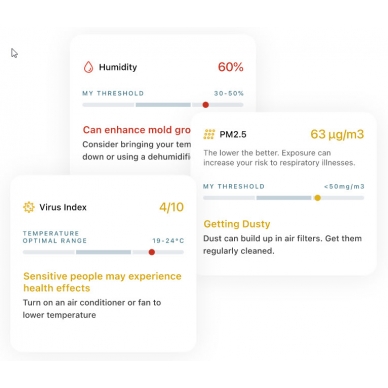
Task: Click Sensitive people may experience health effects
Action: [x=102, y=282]
